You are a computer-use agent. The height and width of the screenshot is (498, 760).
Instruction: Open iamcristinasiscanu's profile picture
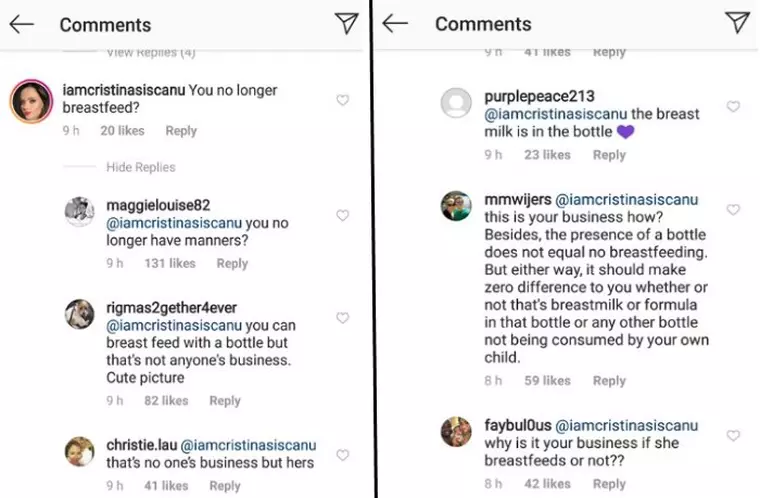(x=31, y=101)
